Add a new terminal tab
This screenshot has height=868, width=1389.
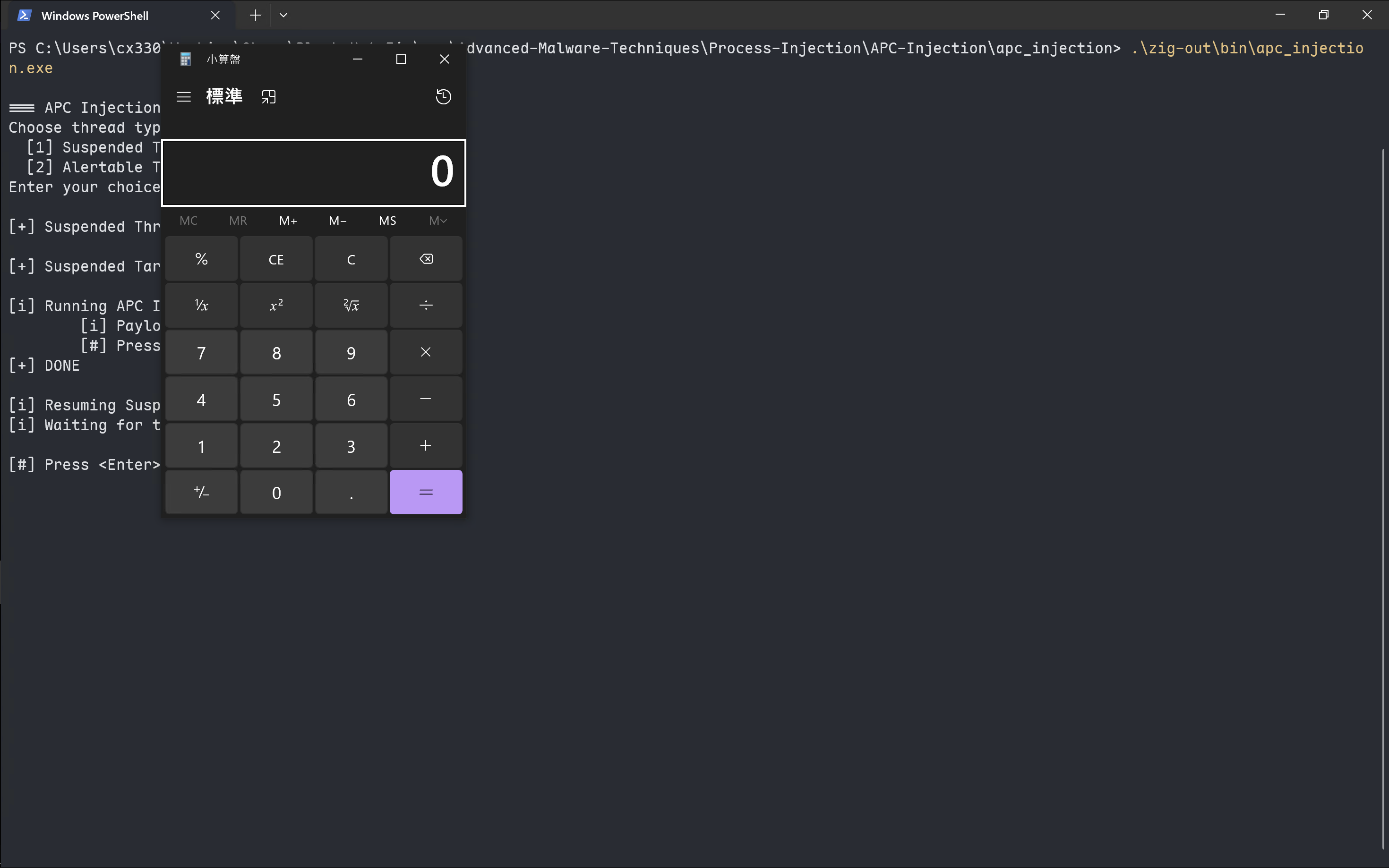(x=256, y=16)
